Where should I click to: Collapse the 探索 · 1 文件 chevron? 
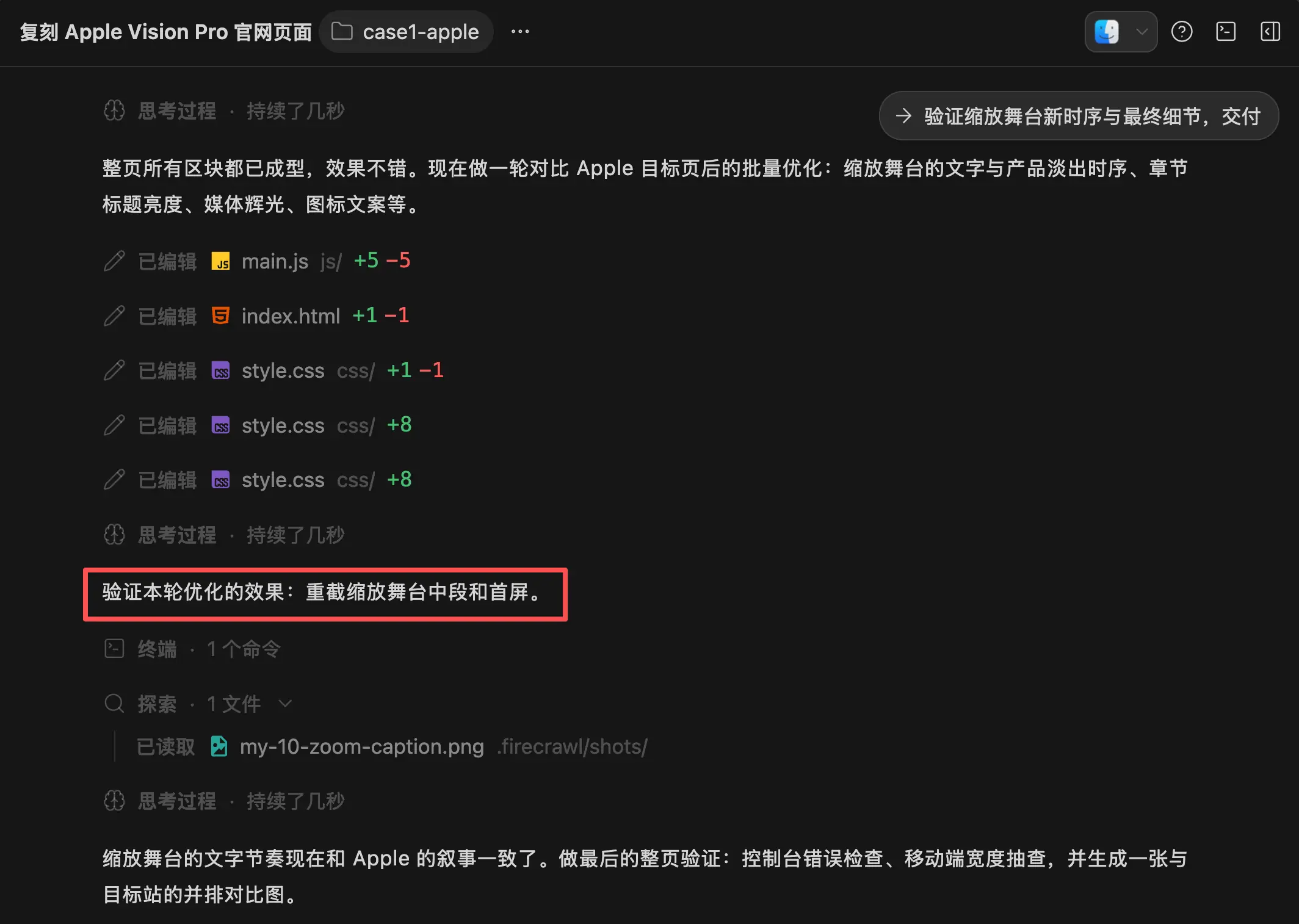285,704
